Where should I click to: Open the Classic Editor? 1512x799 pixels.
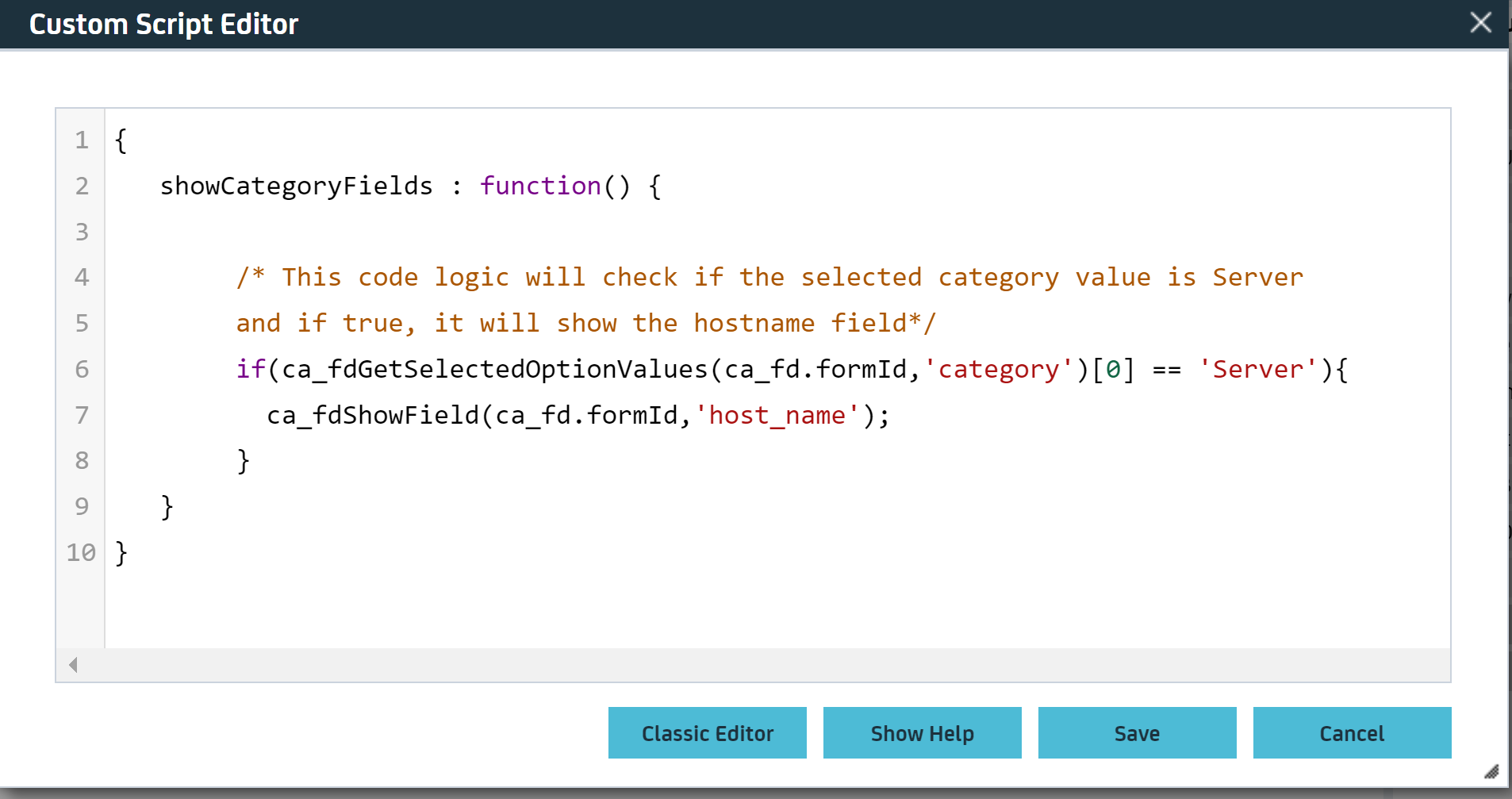[707, 733]
